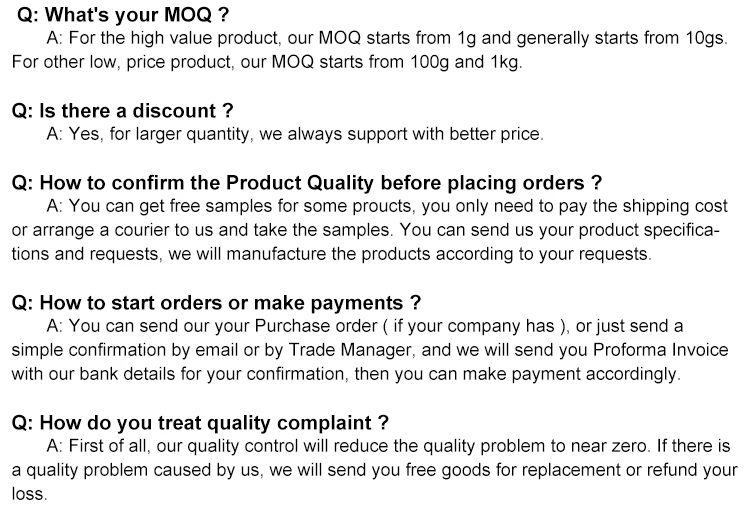Click the line 'with our bank details'

coord(346,374)
